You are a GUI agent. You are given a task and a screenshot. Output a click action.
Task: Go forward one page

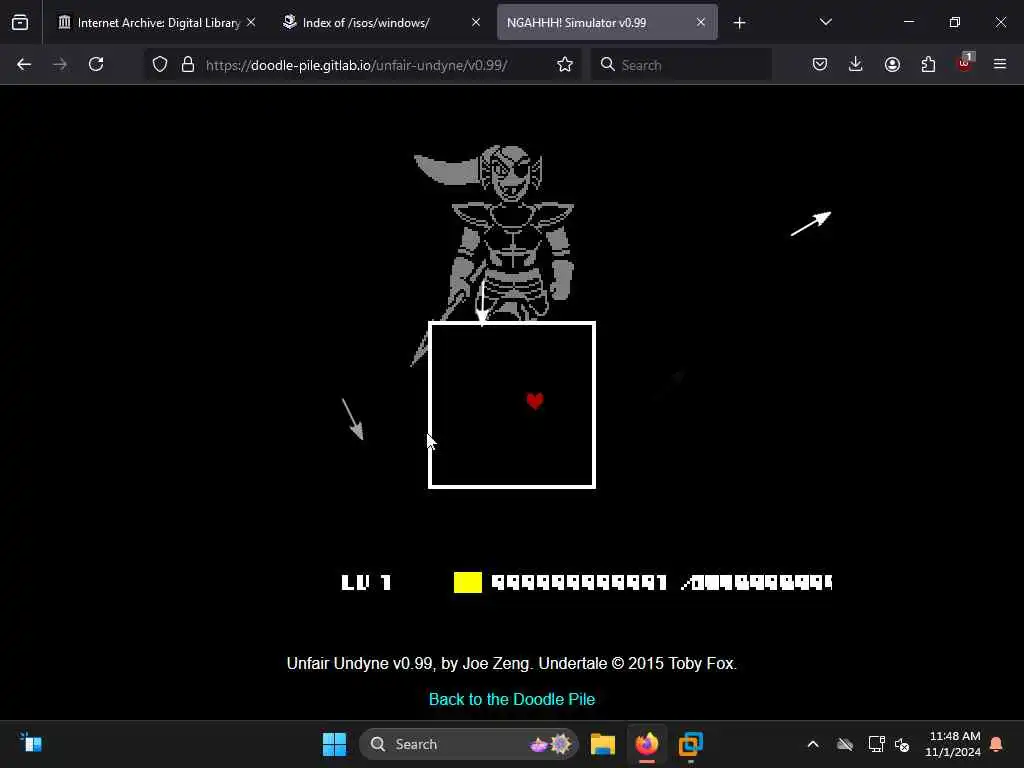(x=60, y=65)
